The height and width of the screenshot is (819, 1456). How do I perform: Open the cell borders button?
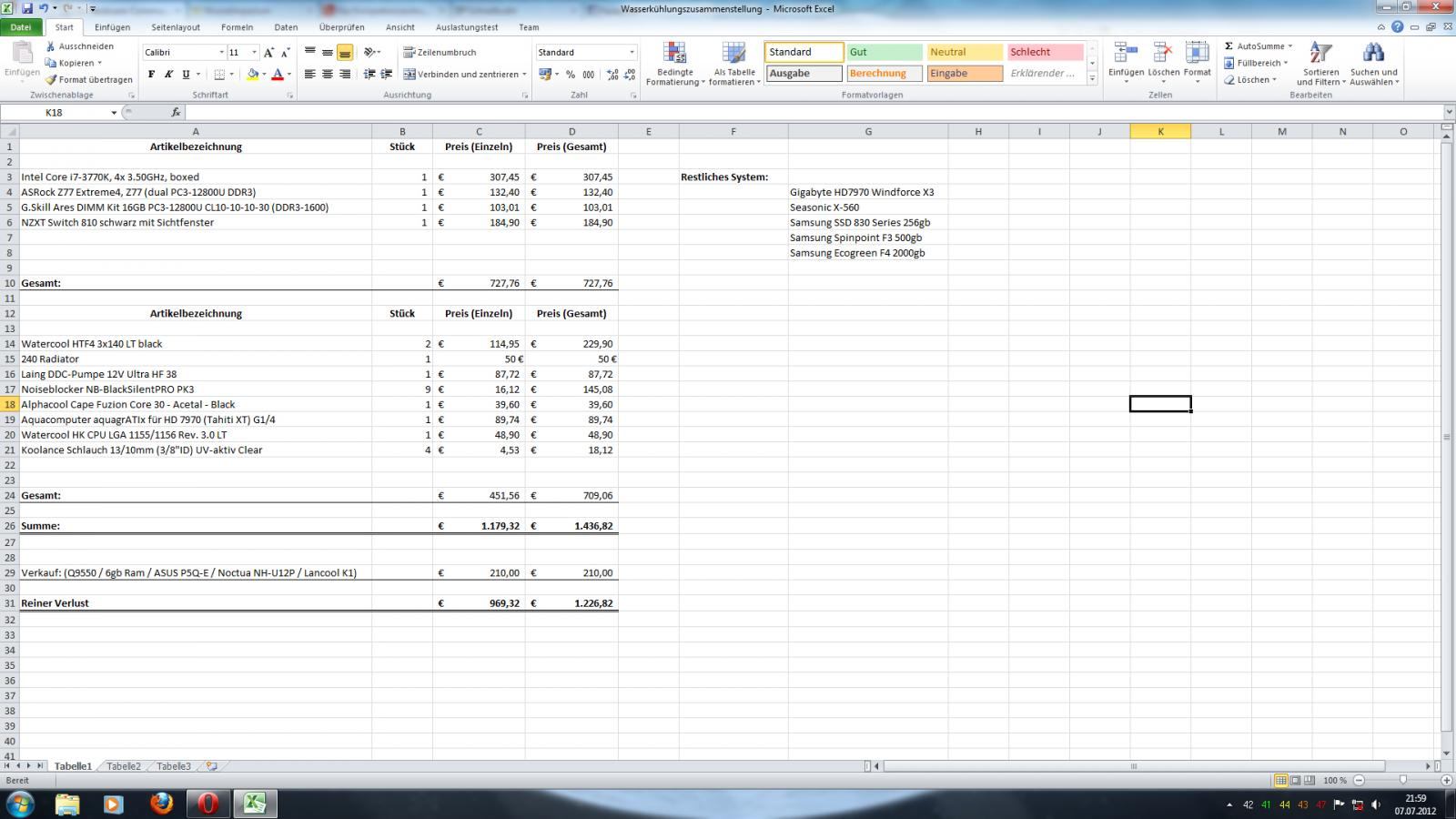(219, 75)
